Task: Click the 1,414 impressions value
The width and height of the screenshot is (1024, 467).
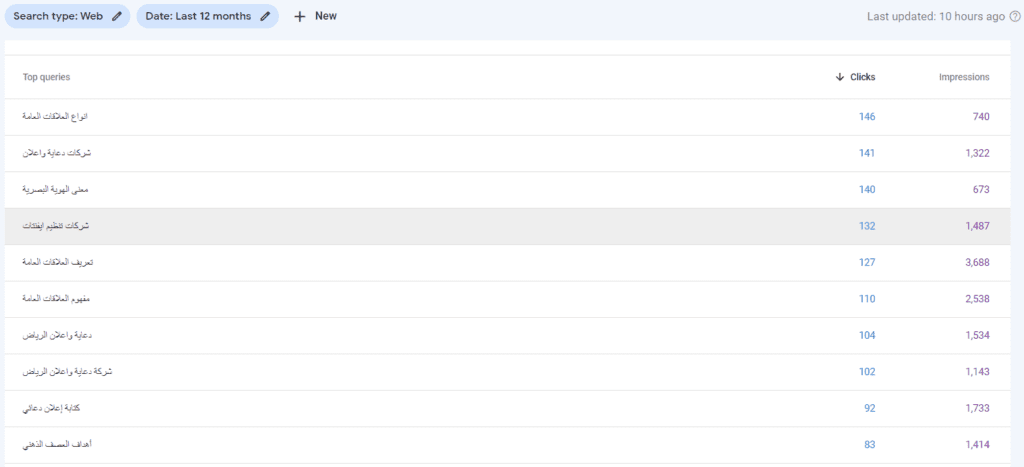Action: (978, 445)
